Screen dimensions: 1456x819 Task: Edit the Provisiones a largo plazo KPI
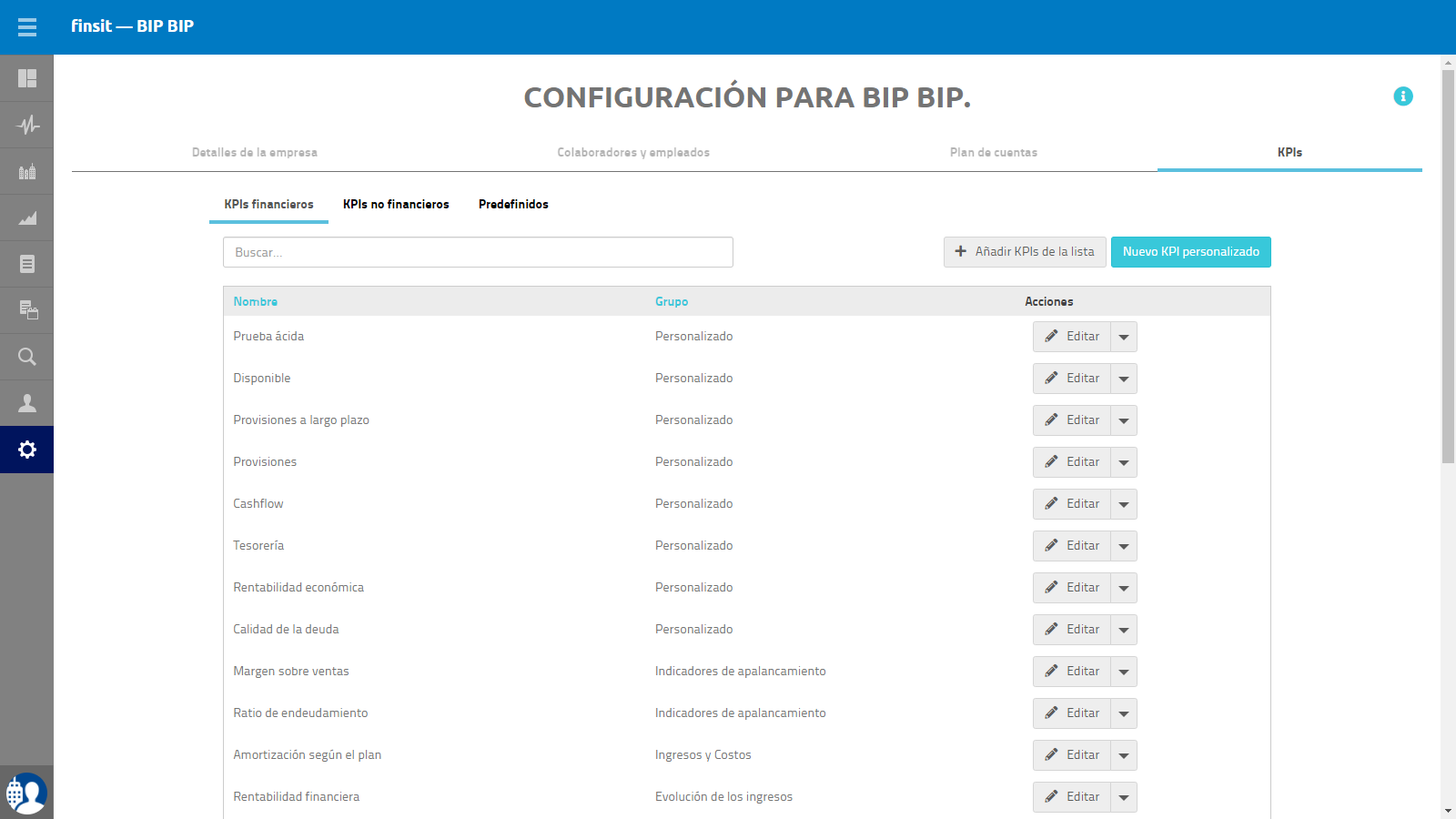(x=1072, y=420)
